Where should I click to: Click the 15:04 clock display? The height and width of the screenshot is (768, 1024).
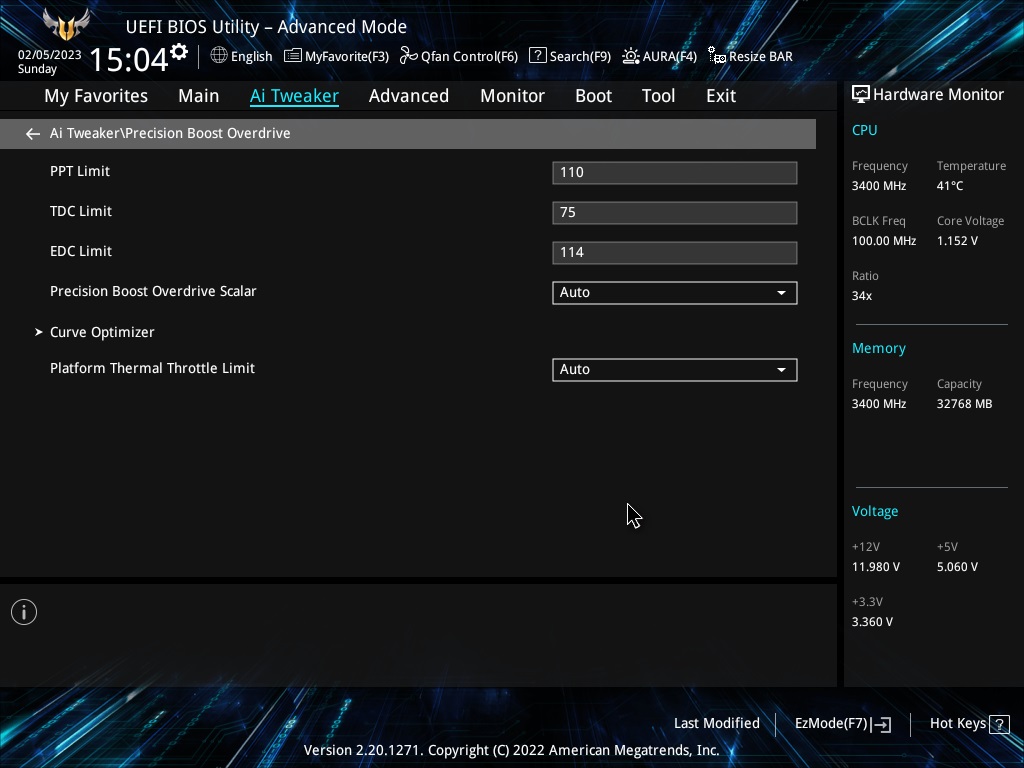(x=129, y=60)
